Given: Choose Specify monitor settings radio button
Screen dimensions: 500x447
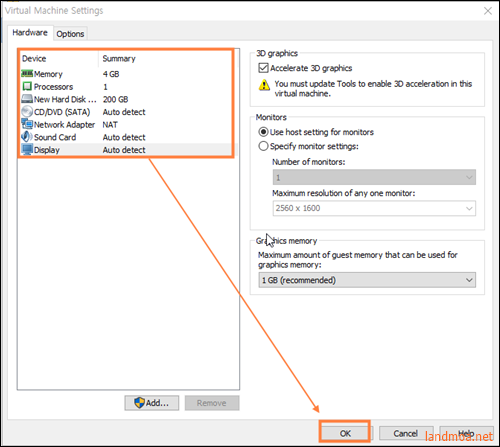Looking at the screenshot, I should click(x=263, y=146).
